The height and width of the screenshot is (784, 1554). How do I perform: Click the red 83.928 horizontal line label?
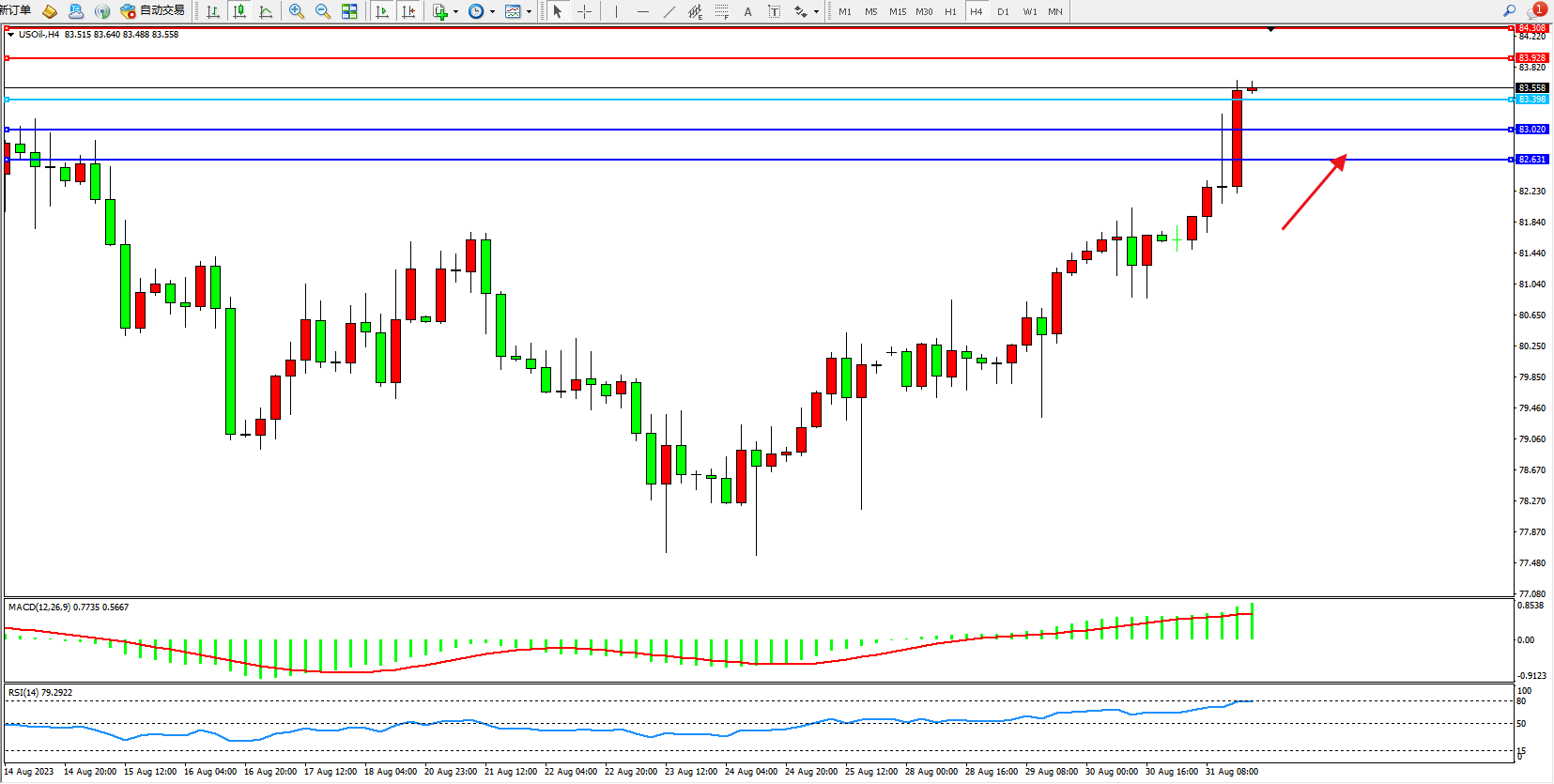click(x=1531, y=58)
